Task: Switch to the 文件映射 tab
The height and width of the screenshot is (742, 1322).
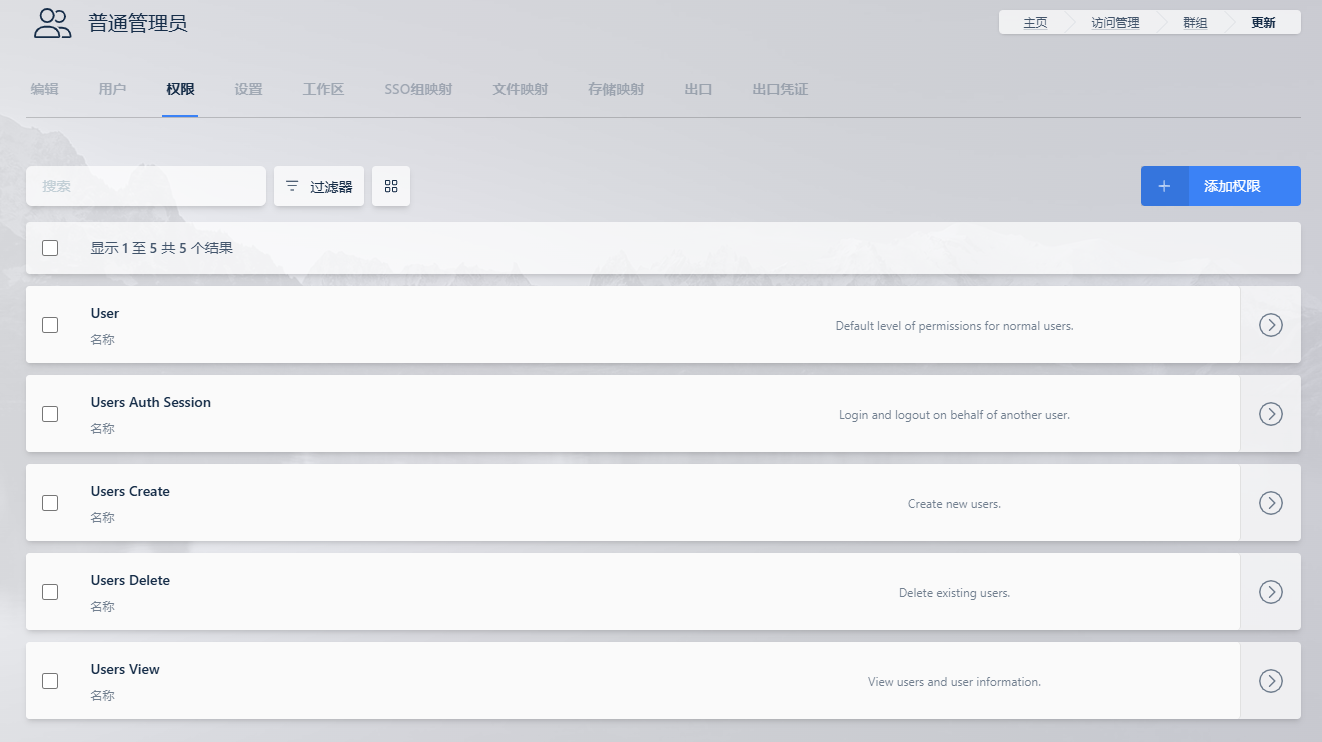Action: tap(520, 89)
